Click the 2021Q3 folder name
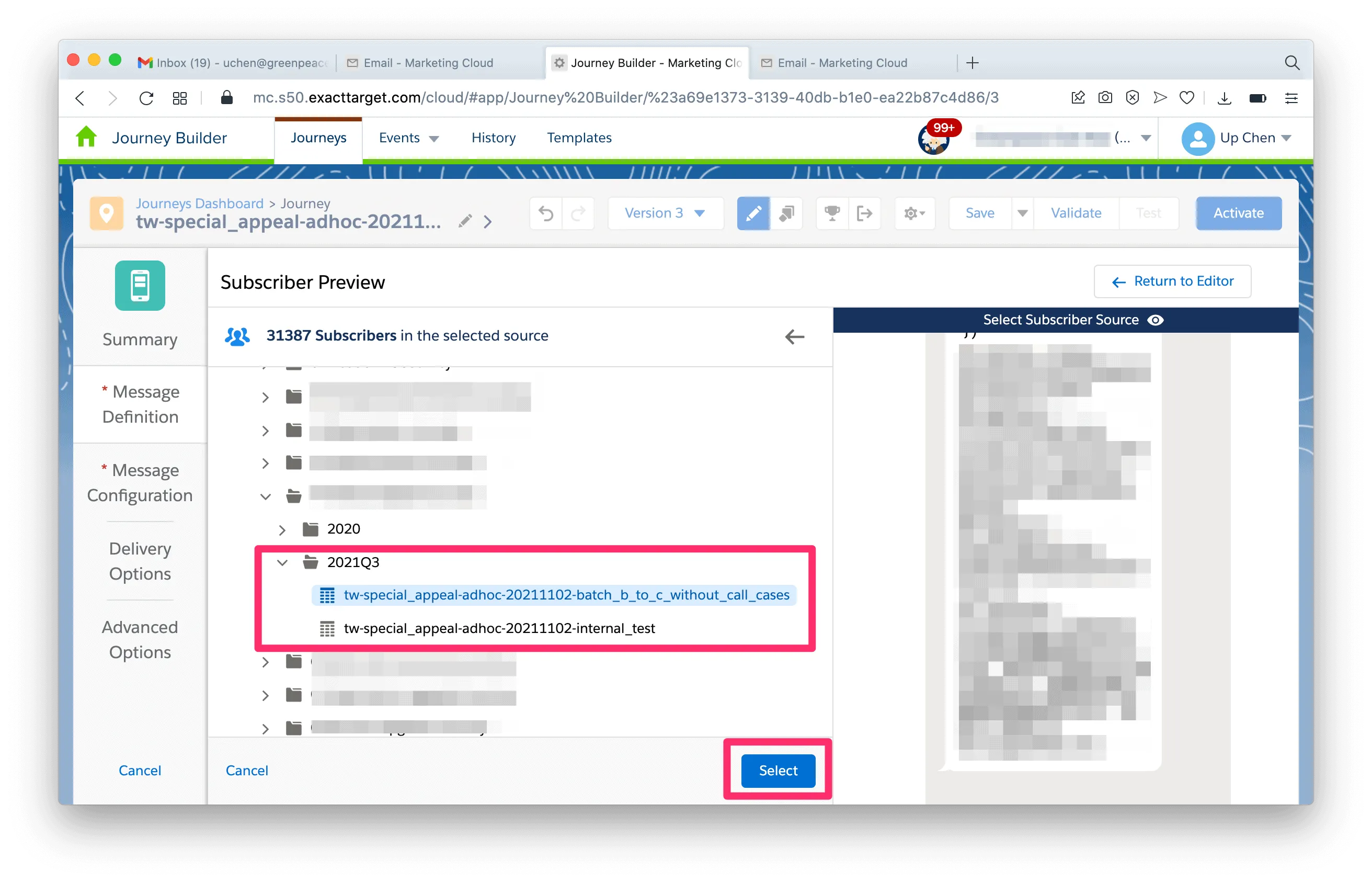The width and height of the screenshot is (1372, 882). (x=352, y=562)
